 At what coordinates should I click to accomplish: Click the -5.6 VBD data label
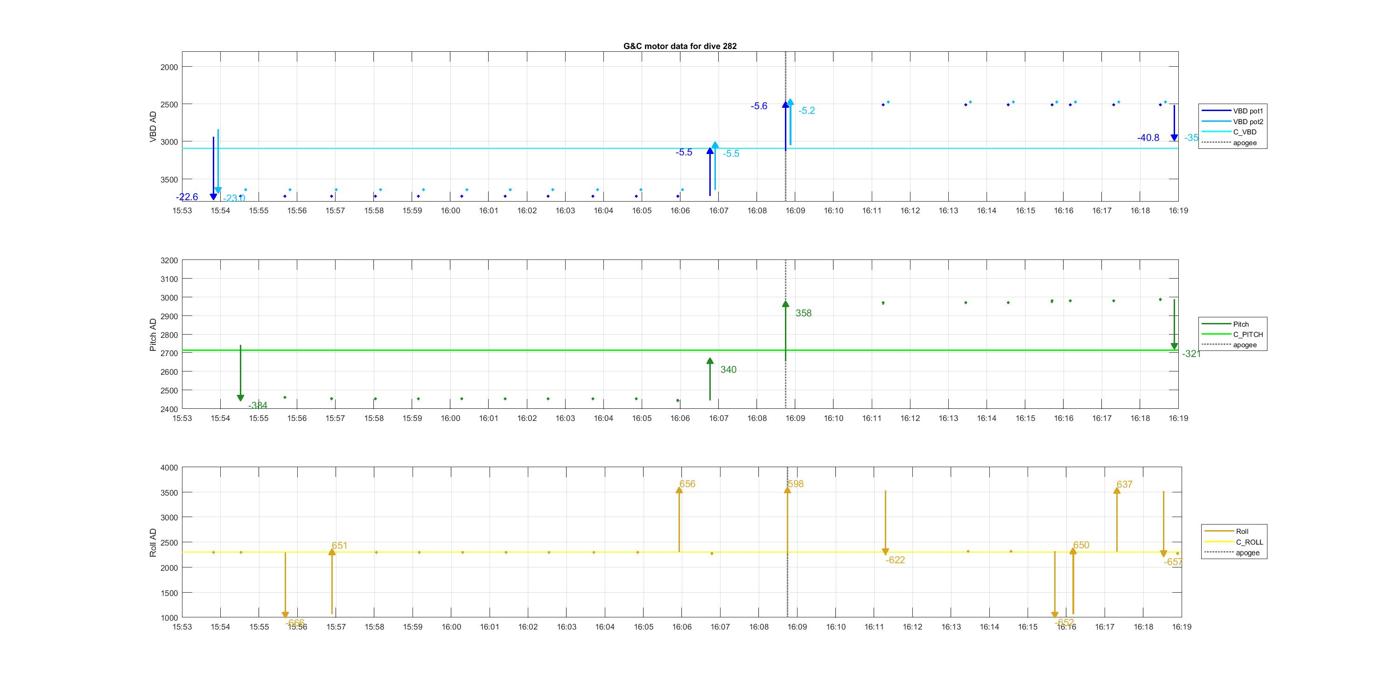tap(759, 106)
